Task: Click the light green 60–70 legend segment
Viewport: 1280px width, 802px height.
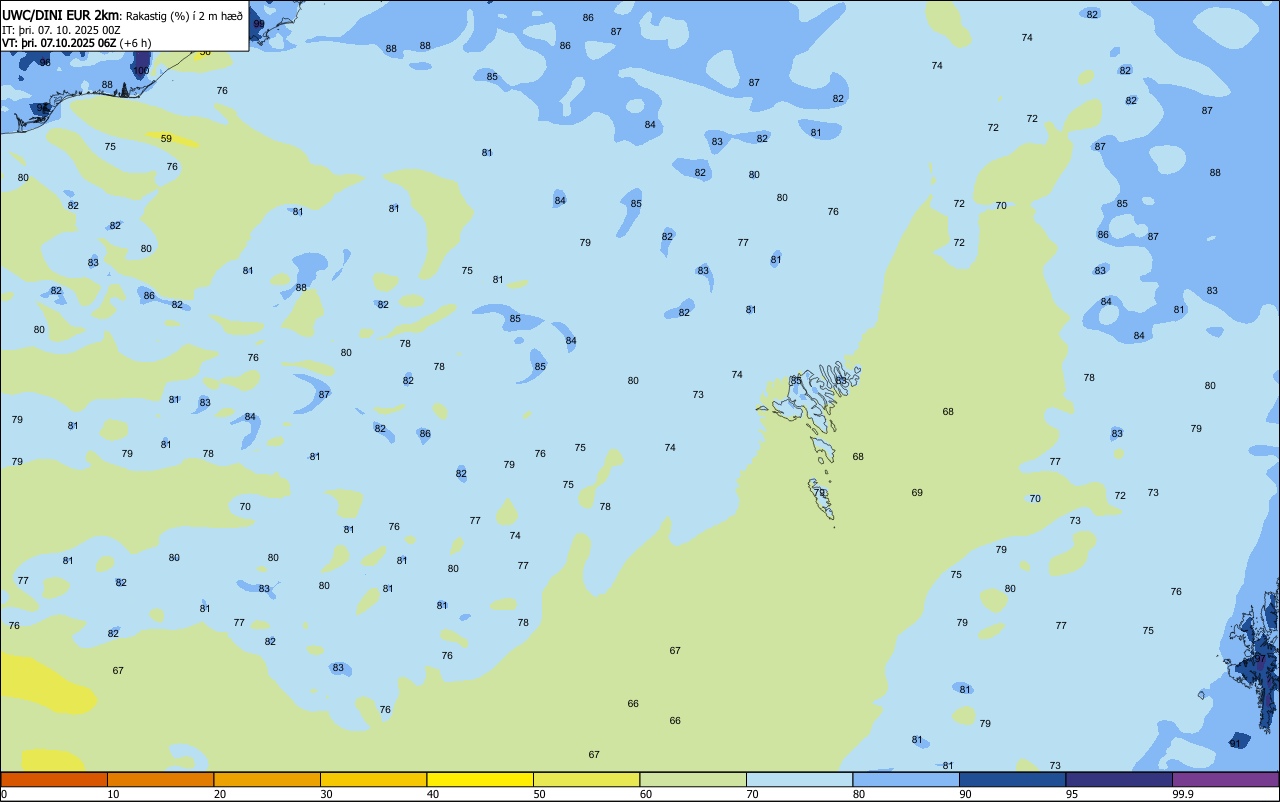Action: click(693, 779)
